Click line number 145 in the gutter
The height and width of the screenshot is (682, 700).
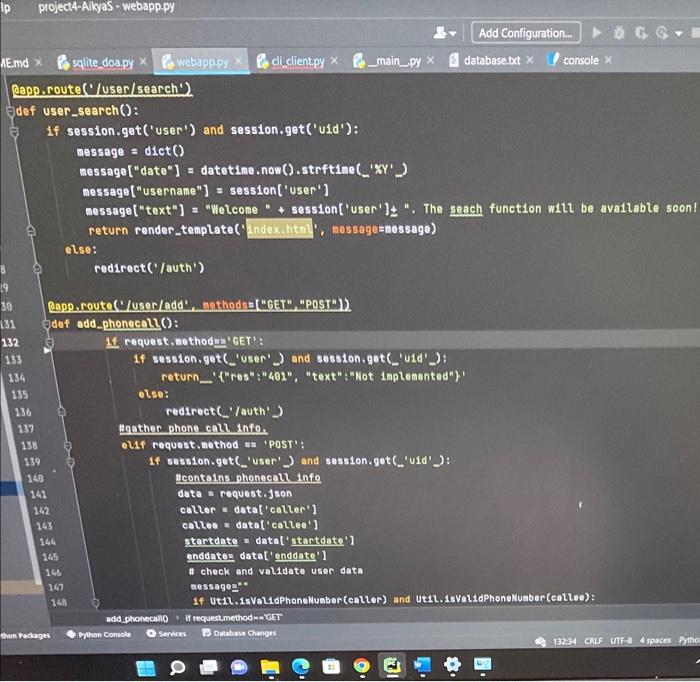pyautogui.click(x=50, y=557)
